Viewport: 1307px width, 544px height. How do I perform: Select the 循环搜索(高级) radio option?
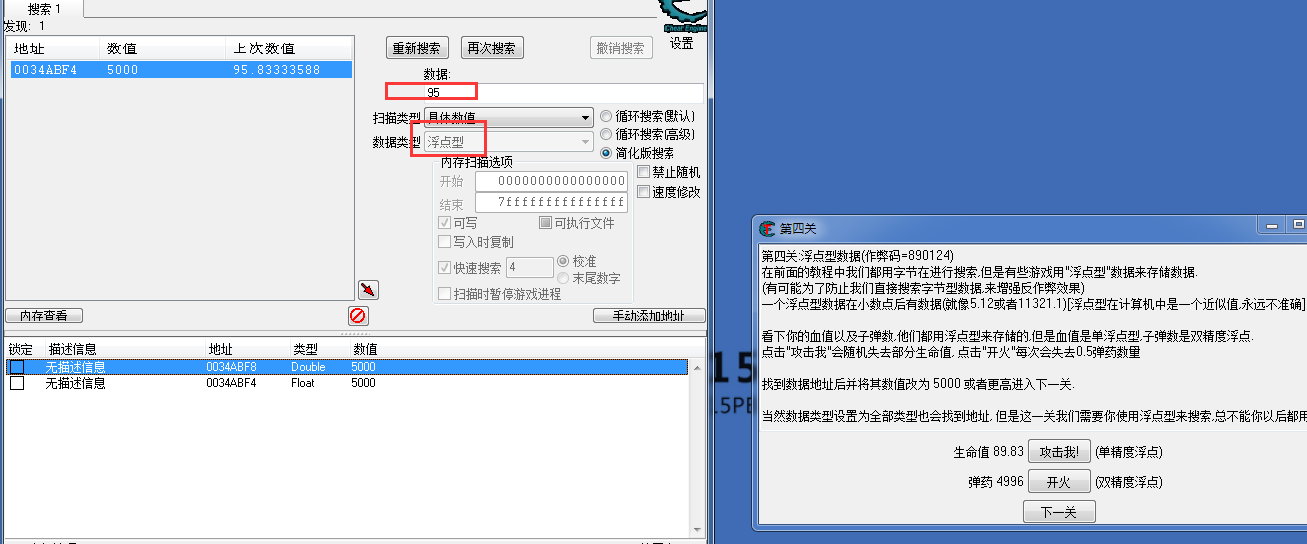click(x=606, y=134)
